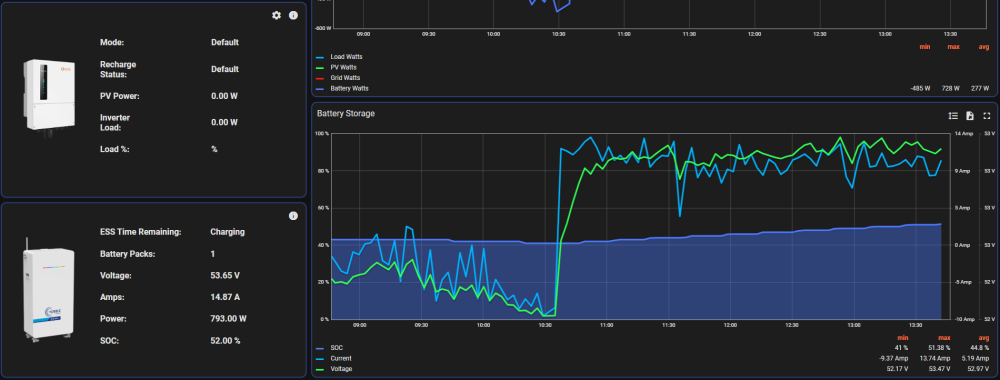Click PV Watts green legend color marker
Screen dimensions: 1000x380
pyautogui.click(x=320, y=67)
